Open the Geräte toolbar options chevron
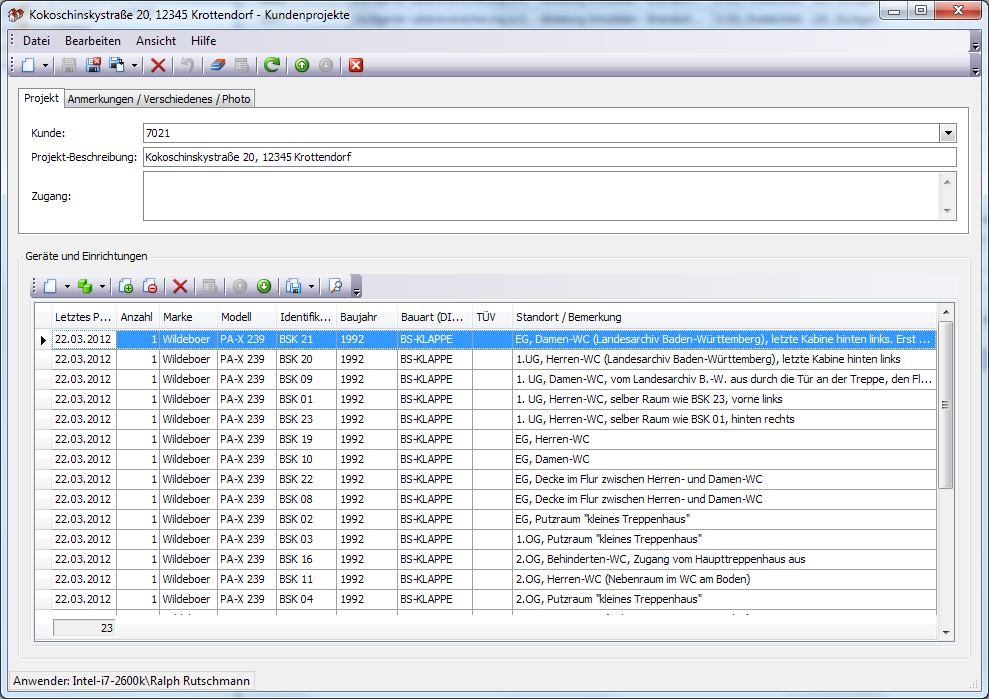The height and width of the screenshot is (699, 989). point(356,286)
